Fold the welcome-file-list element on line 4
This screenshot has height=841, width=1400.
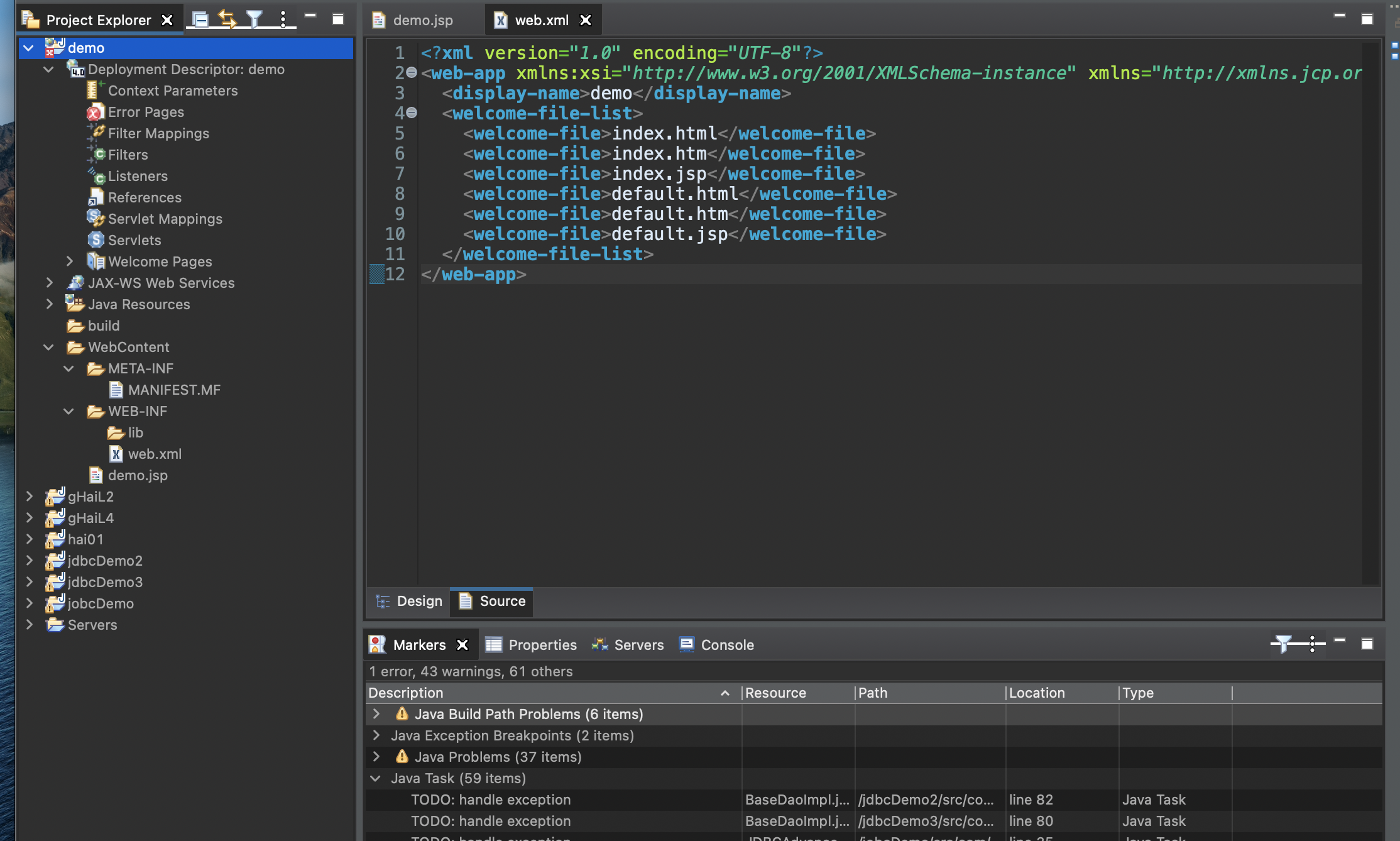point(412,113)
